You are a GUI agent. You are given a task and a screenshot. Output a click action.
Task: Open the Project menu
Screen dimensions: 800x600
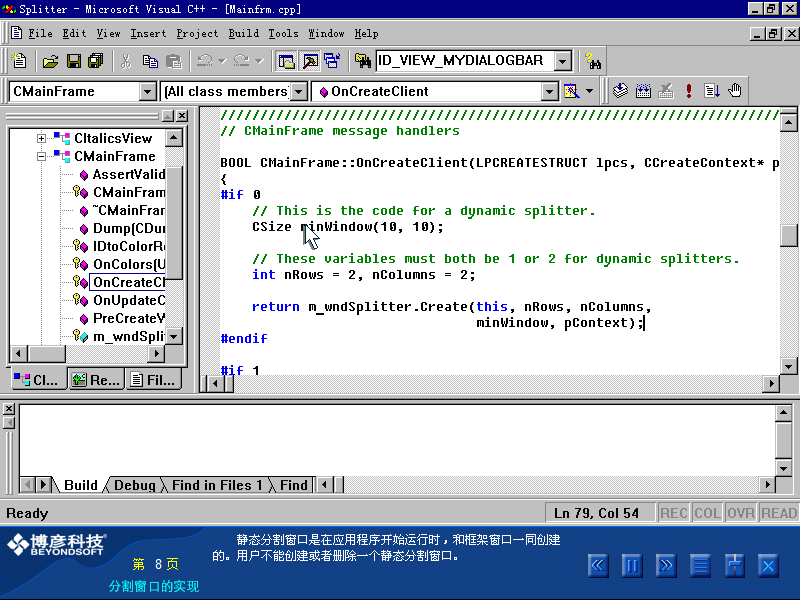(x=197, y=33)
